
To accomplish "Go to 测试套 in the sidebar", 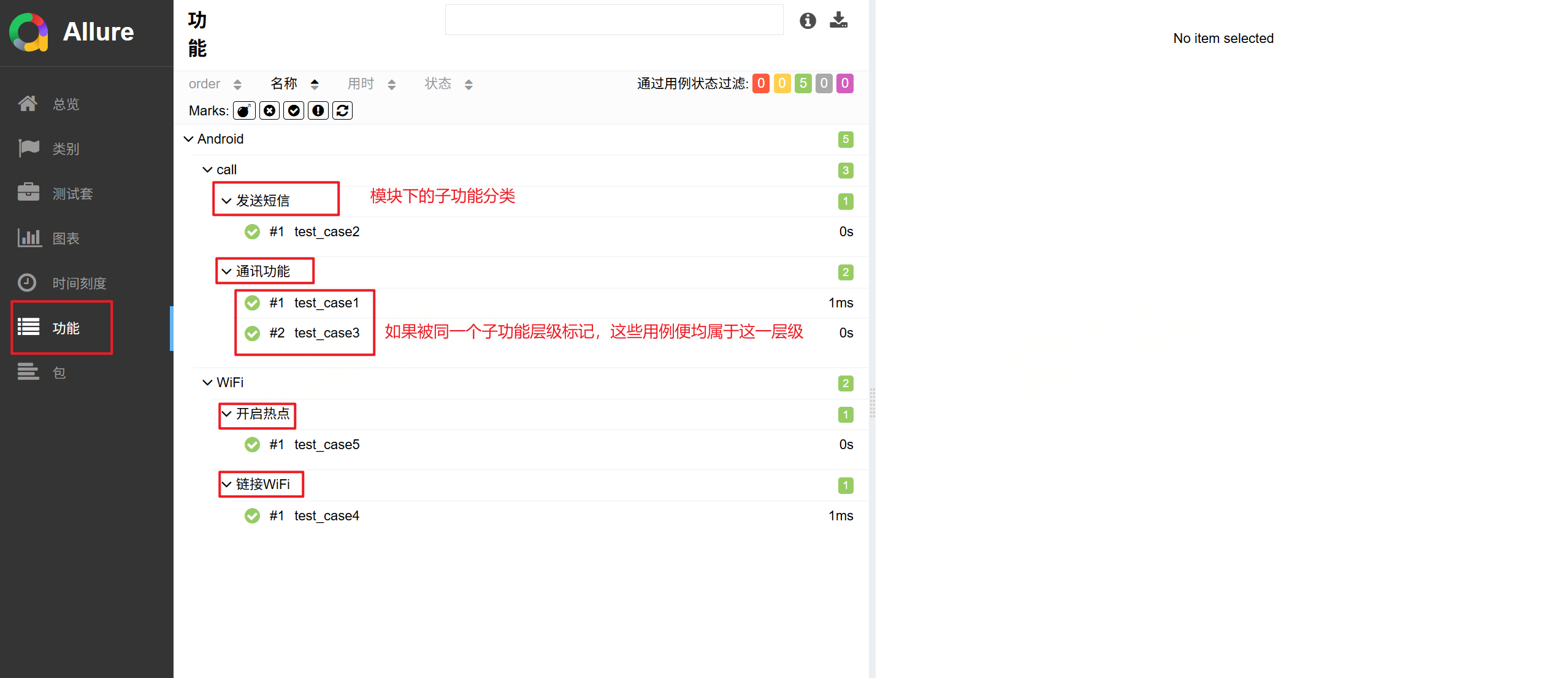I will (x=72, y=194).
